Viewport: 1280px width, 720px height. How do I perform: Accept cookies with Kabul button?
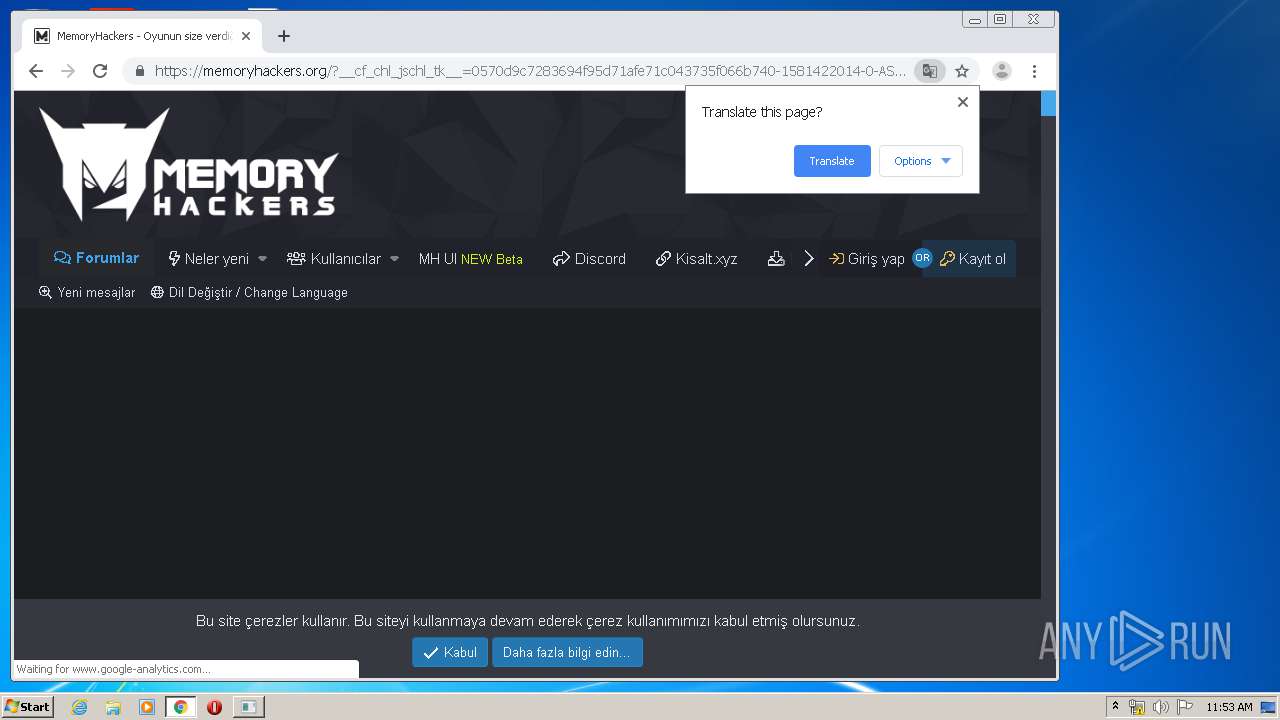tap(450, 653)
